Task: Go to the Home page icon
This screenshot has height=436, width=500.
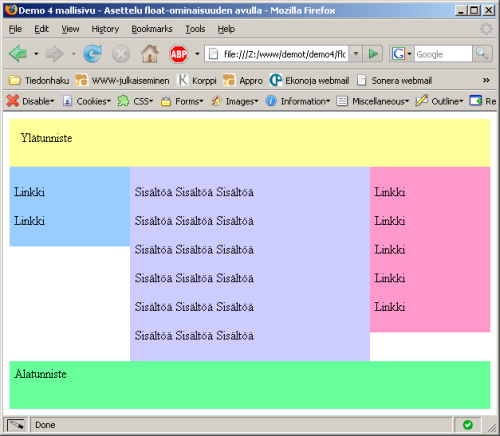Action: [150, 54]
